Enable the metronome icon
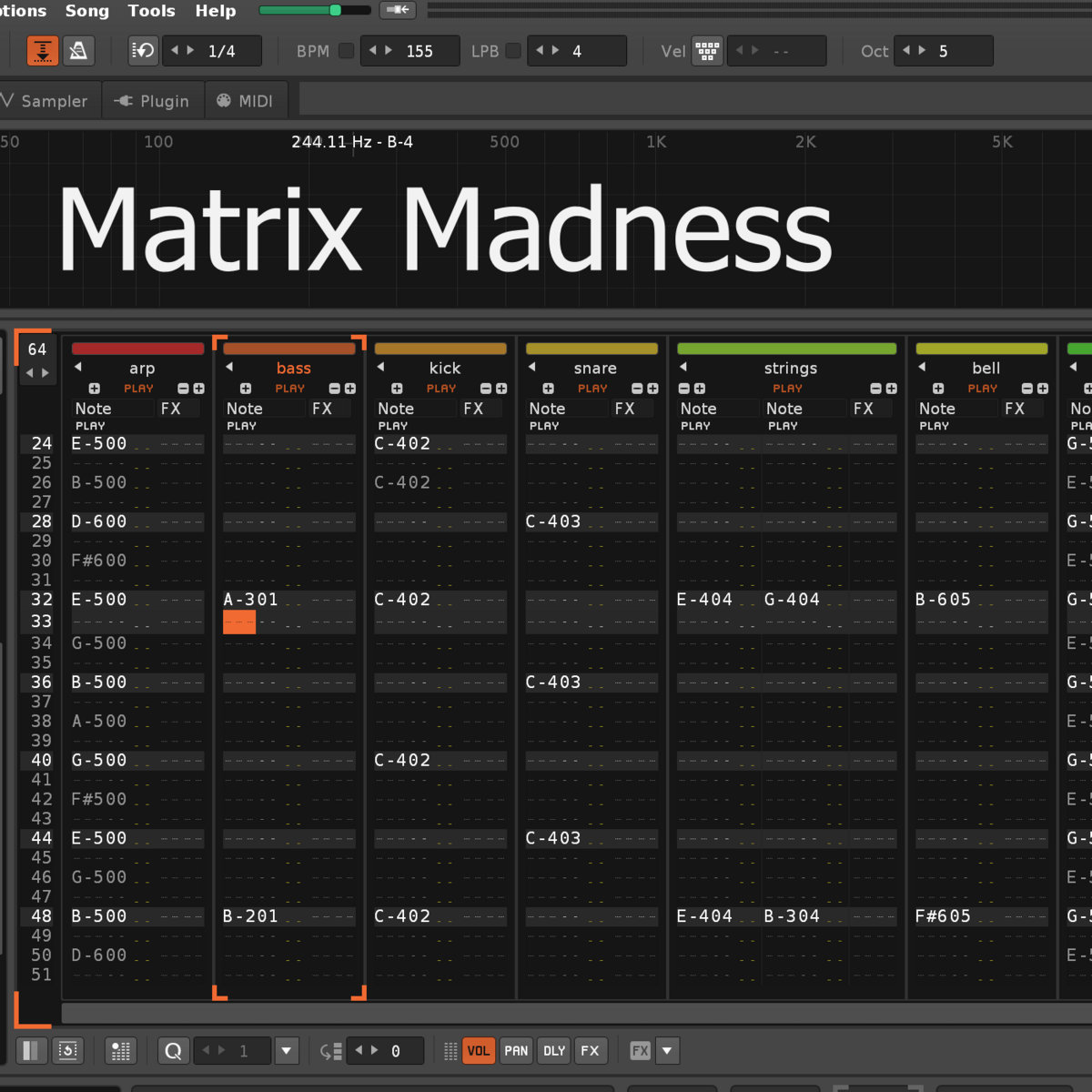 (78, 51)
